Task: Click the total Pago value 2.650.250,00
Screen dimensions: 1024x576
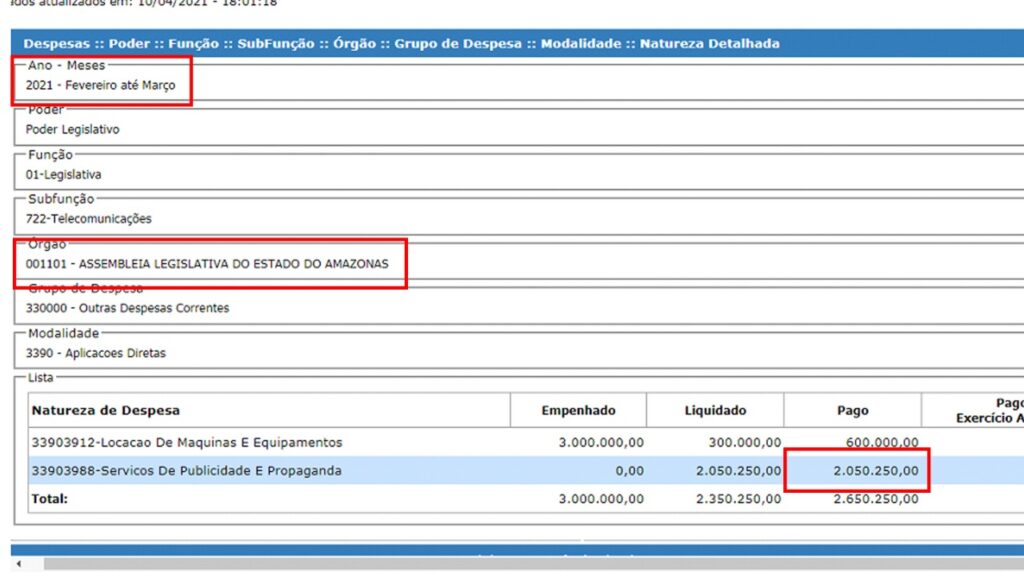Action: (x=876, y=498)
